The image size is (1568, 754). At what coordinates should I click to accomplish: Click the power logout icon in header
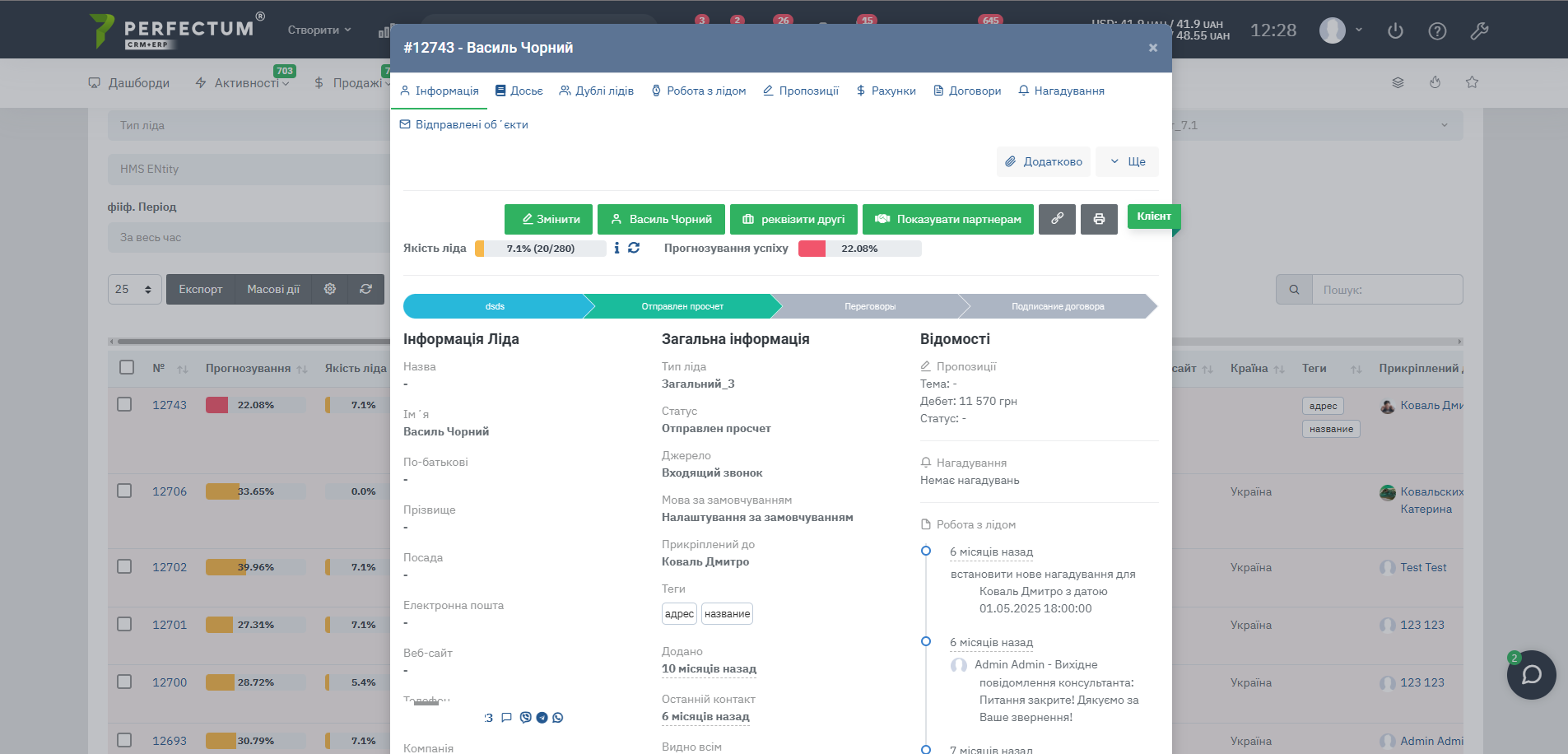[1395, 31]
